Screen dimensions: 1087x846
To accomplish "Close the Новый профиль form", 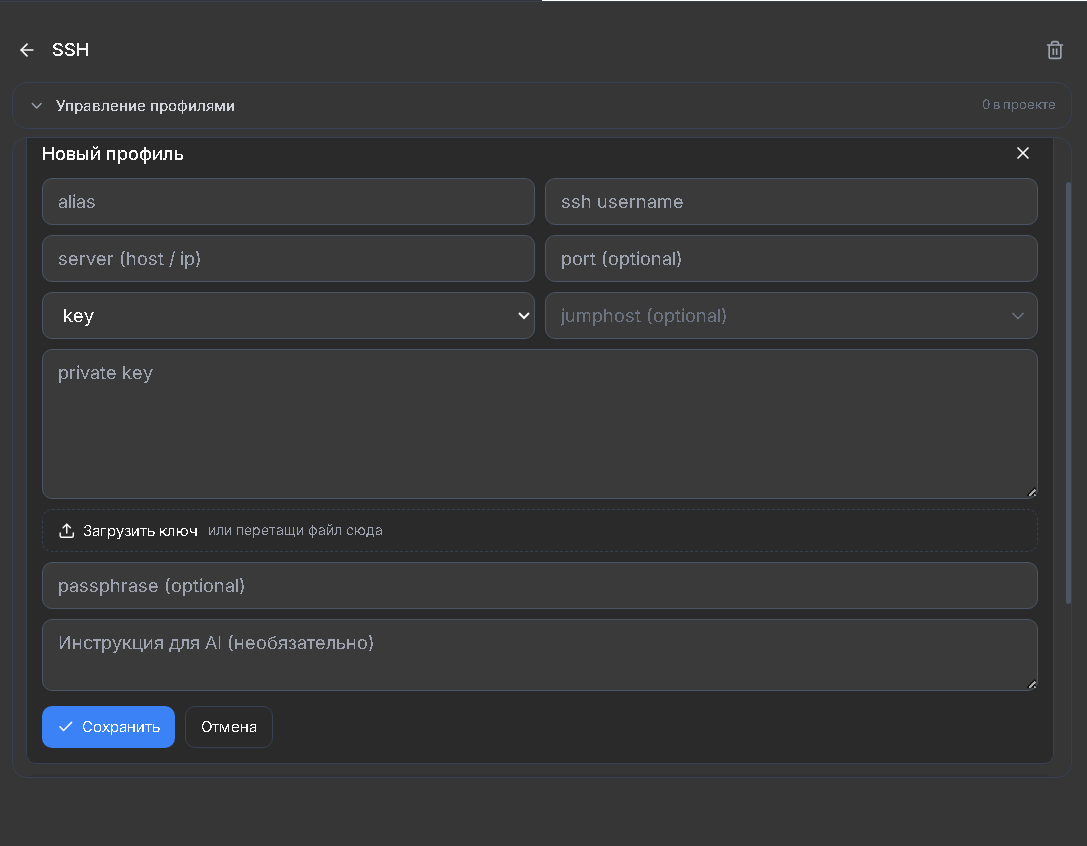I will coord(1023,153).
